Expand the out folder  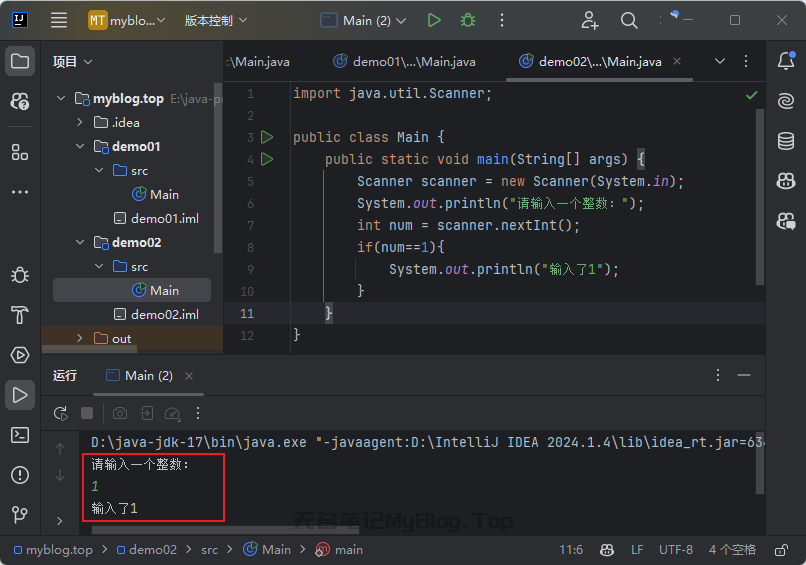[80, 338]
